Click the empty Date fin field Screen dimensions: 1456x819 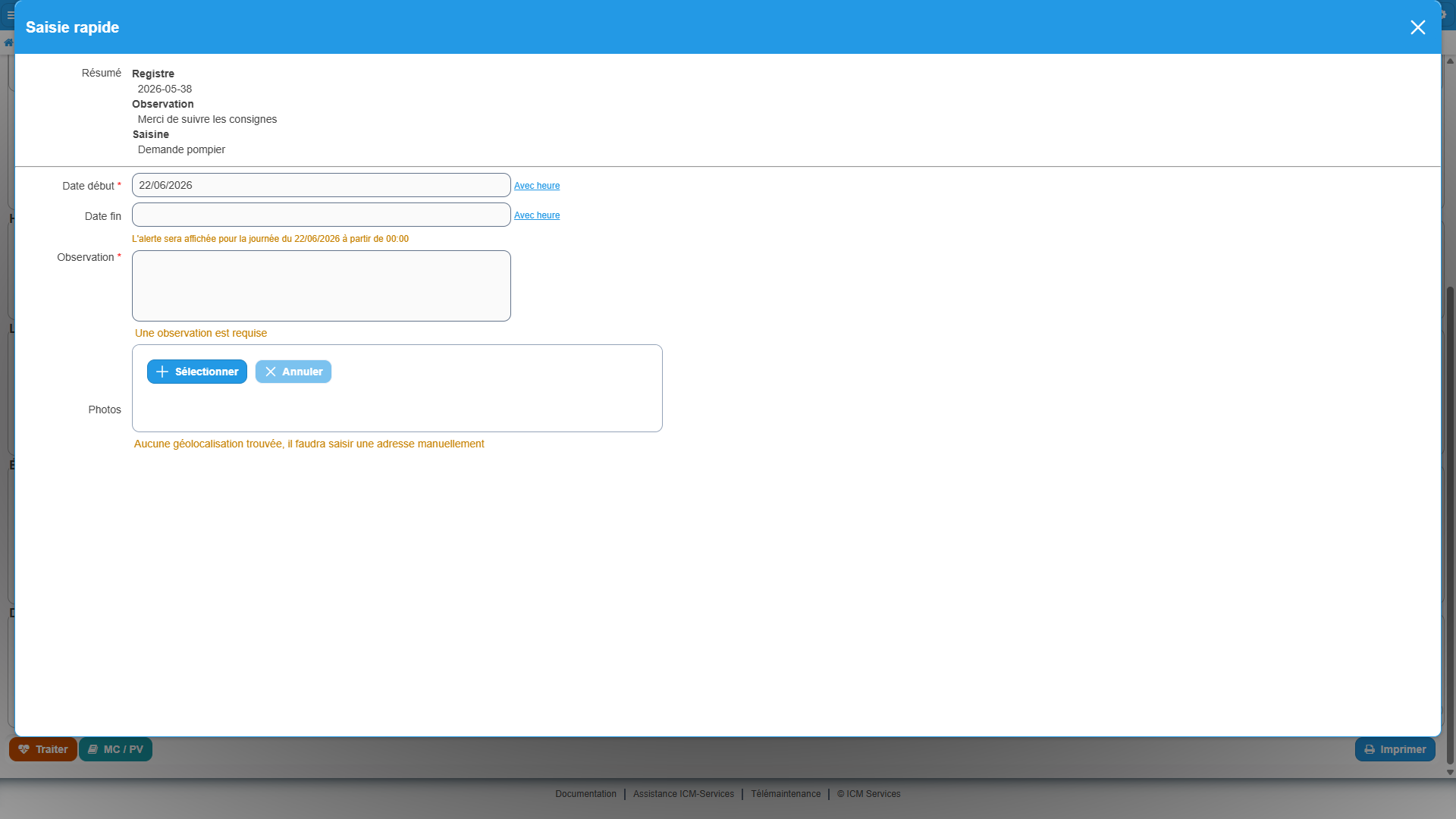coord(321,215)
